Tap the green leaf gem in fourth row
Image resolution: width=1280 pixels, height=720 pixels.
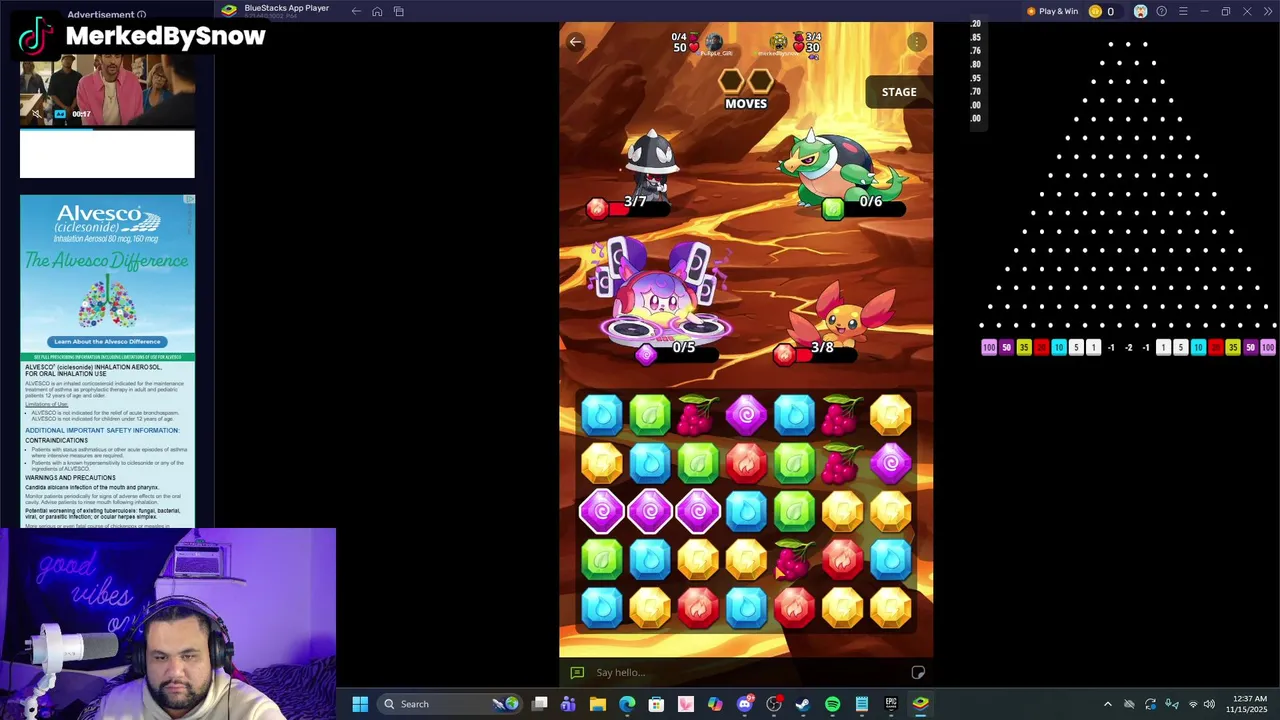click(x=602, y=559)
